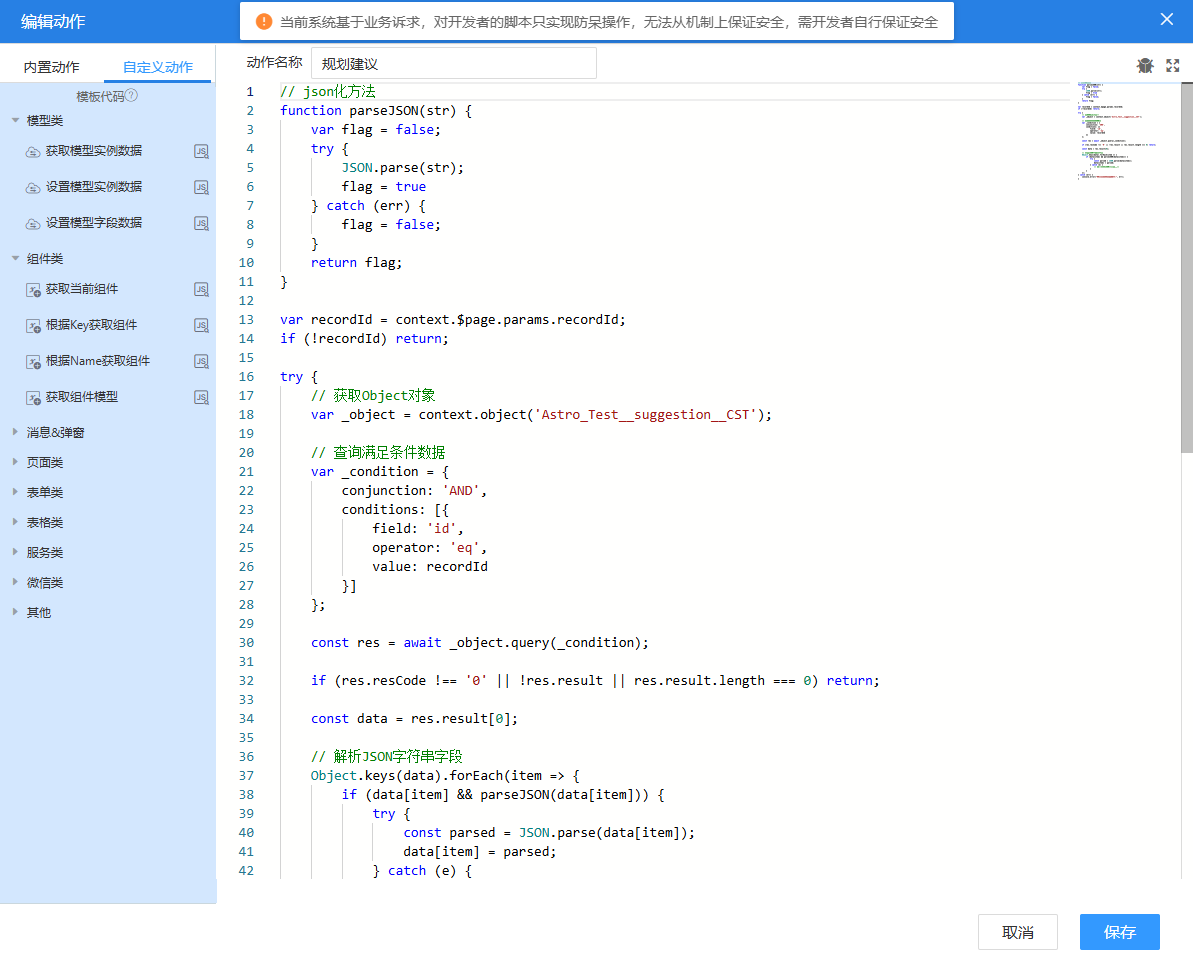Screen dimensions: 1193x957
Task: Select template 获取当前组件
Action: 81,288
